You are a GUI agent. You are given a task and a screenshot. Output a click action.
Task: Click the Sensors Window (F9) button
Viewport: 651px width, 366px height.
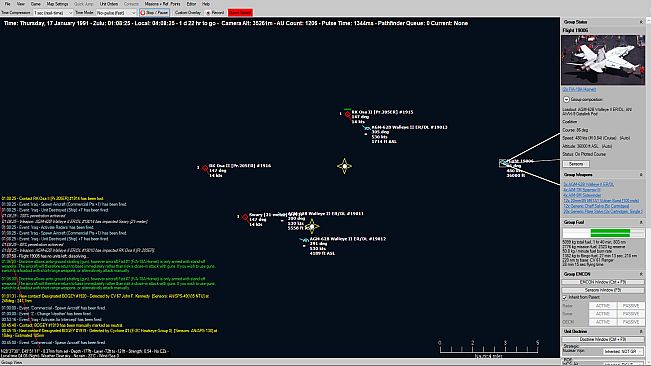click(x=603, y=290)
